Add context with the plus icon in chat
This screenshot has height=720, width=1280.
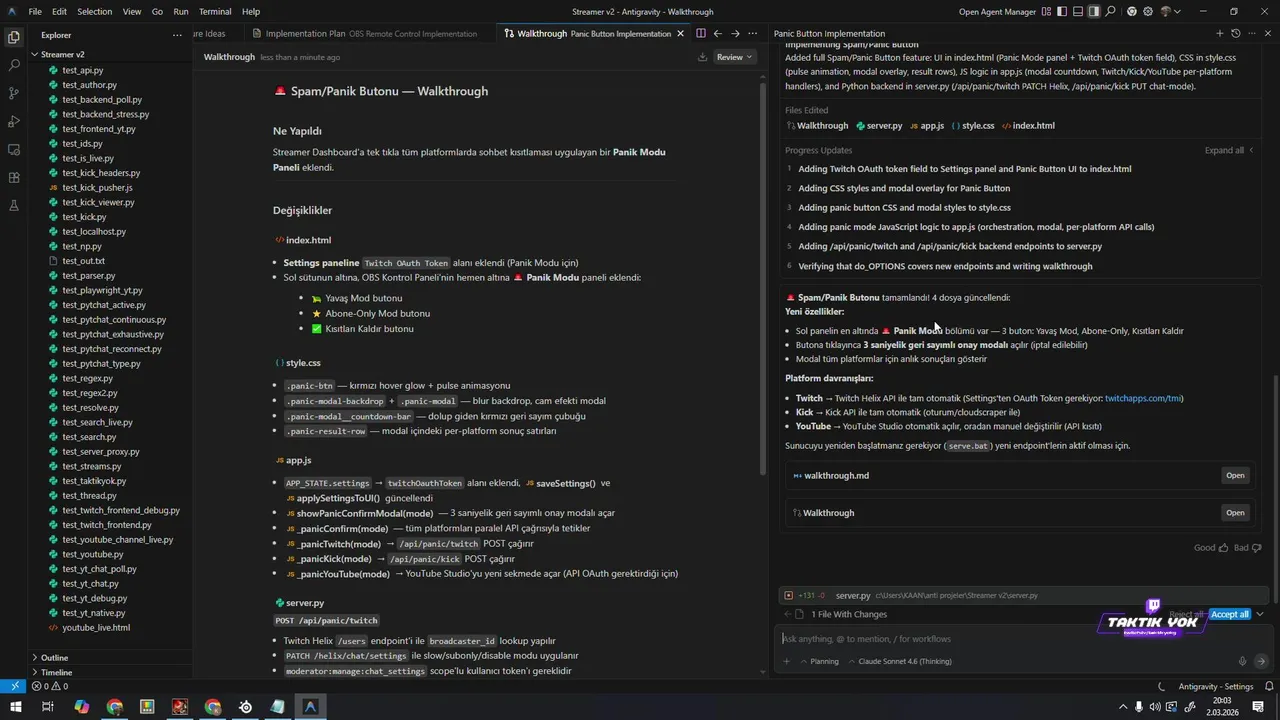787,661
